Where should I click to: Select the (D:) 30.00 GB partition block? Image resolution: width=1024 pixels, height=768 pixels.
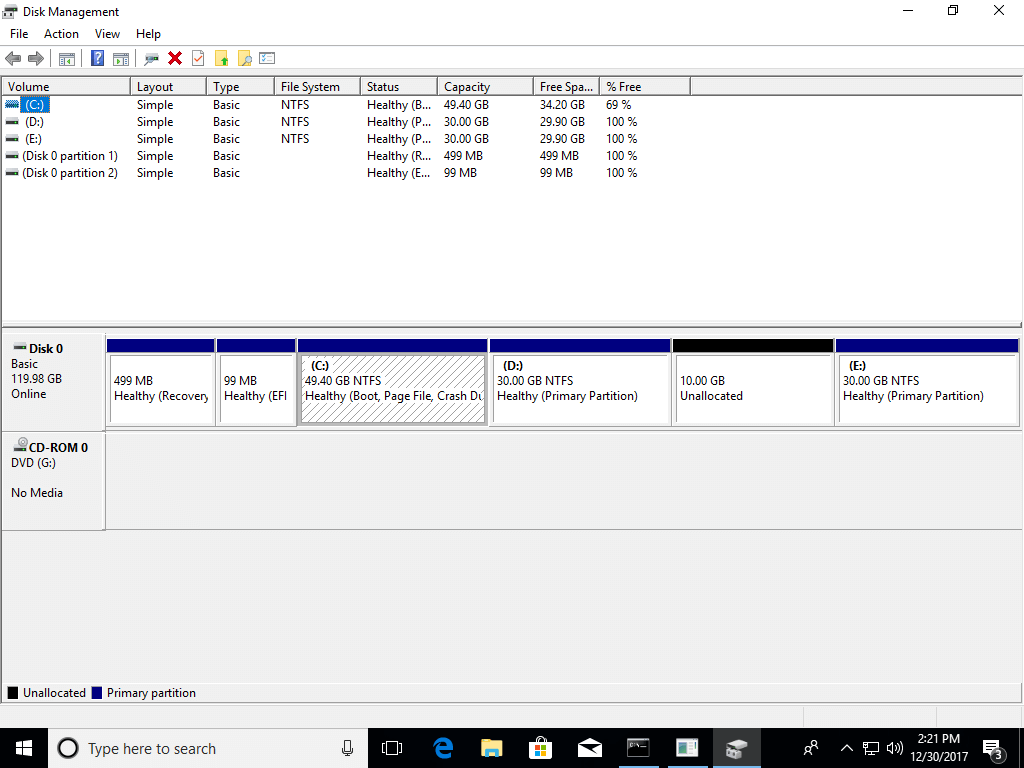(x=580, y=383)
